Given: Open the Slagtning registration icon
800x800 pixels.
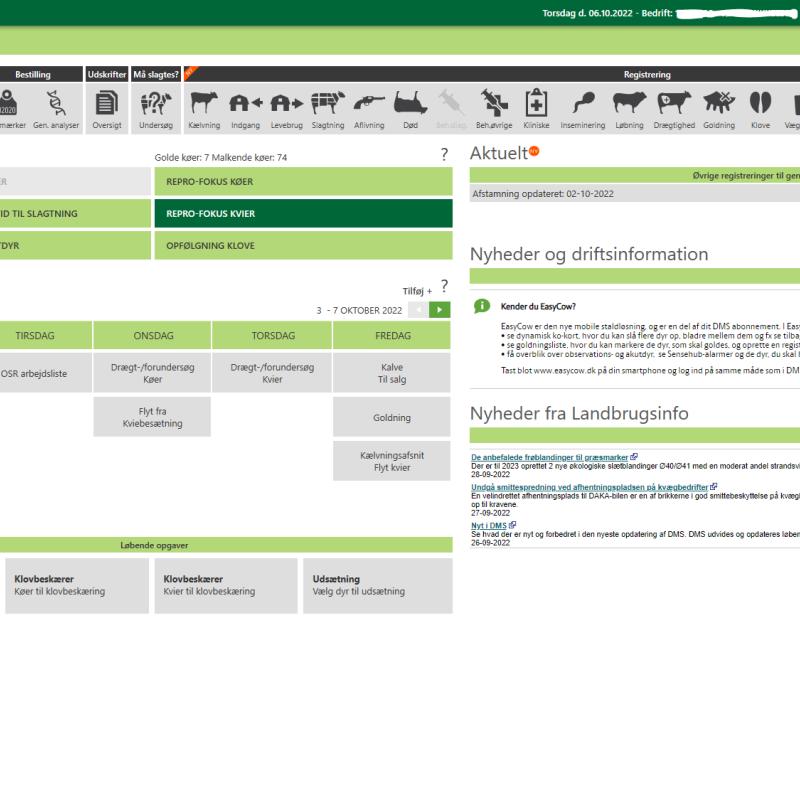Looking at the screenshot, I should 328,103.
